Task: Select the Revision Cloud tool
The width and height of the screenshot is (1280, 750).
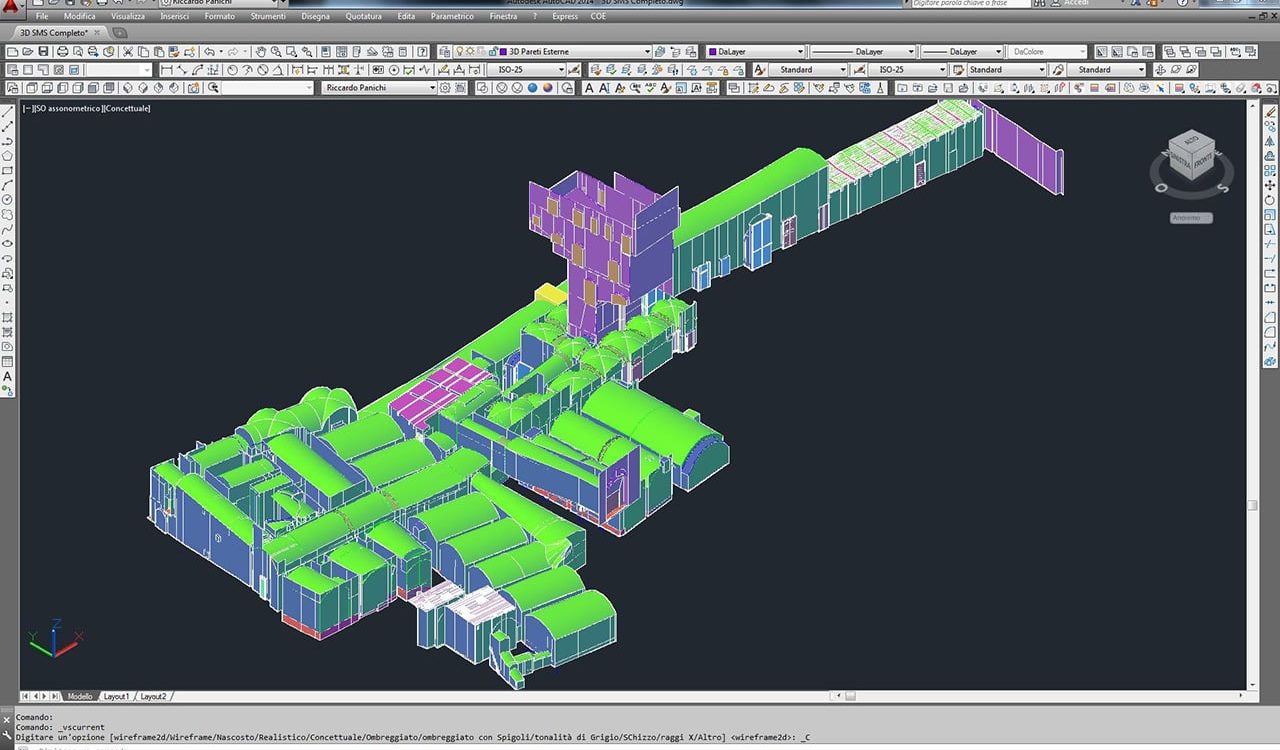Action: (7, 213)
